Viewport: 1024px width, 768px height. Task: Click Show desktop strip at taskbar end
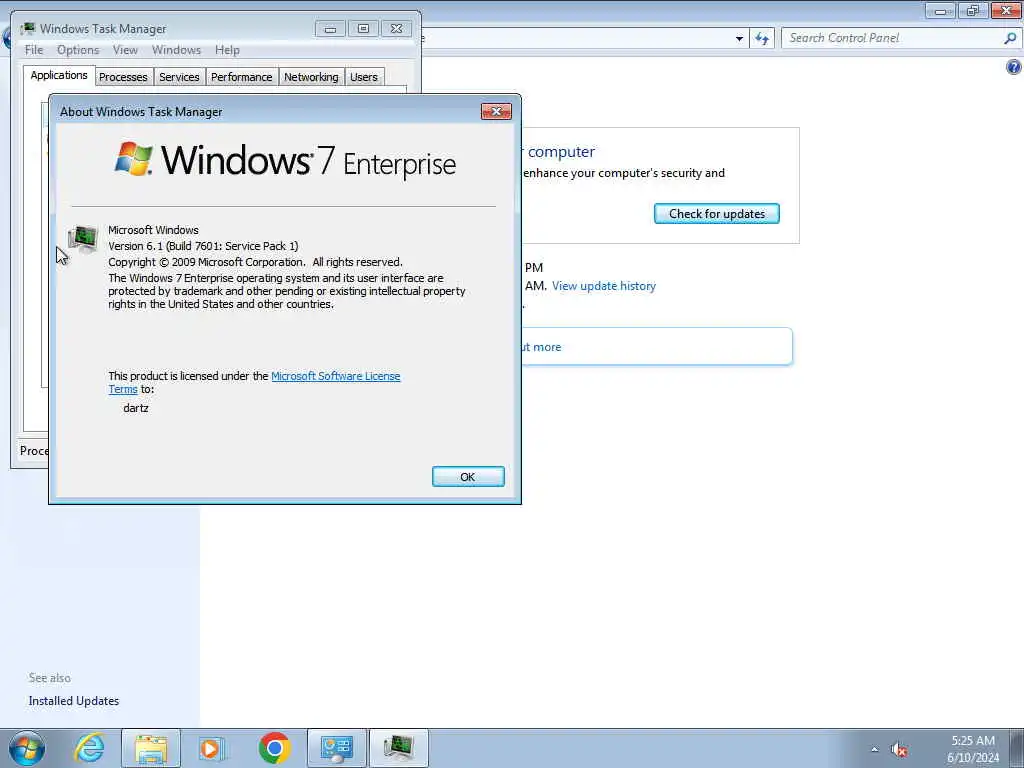pos(1018,748)
